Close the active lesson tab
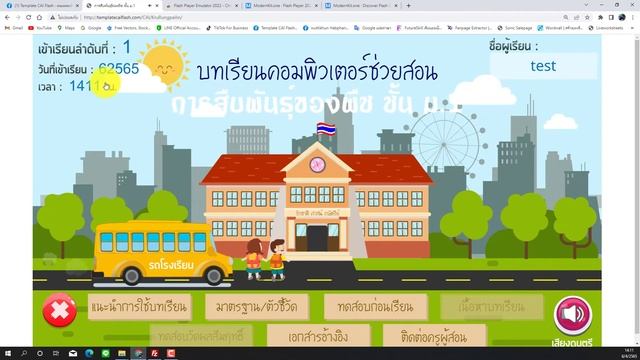The height and width of the screenshot is (360, 640). coord(157,6)
